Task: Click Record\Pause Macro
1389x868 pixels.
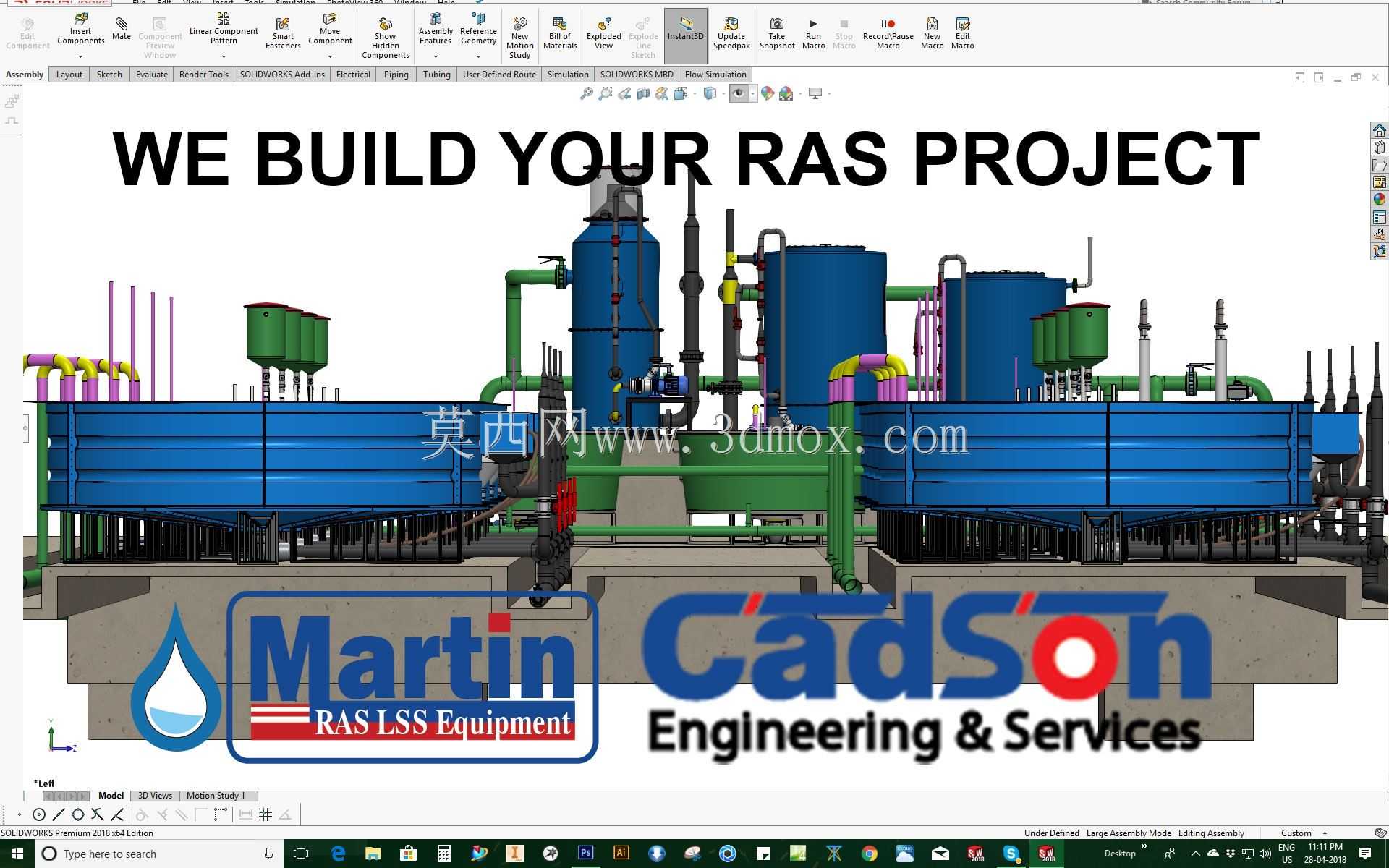Action: (888, 33)
